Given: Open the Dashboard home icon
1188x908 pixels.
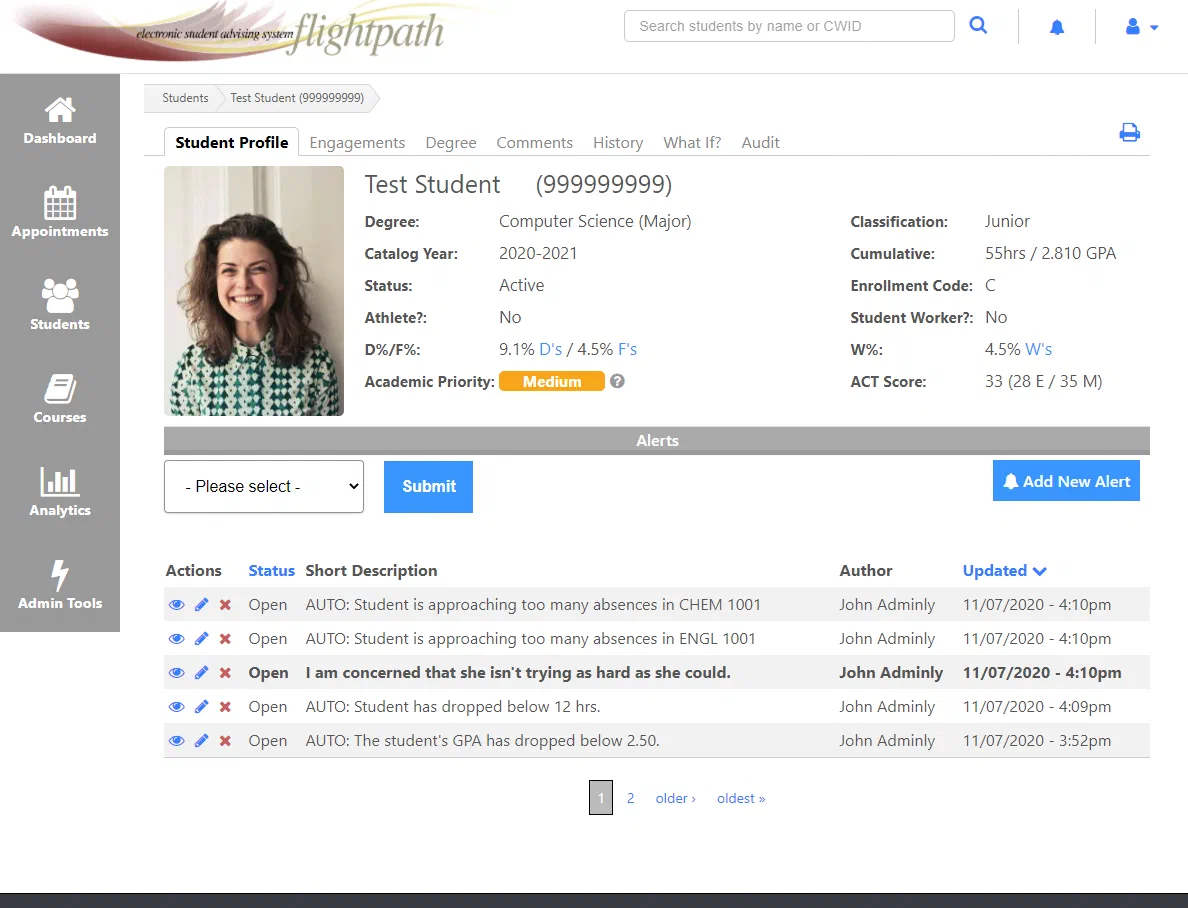Looking at the screenshot, I should [x=60, y=111].
